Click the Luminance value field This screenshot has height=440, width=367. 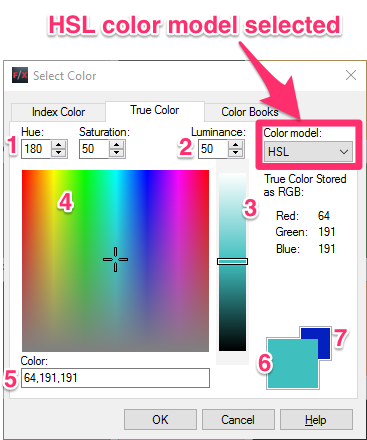(x=213, y=149)
